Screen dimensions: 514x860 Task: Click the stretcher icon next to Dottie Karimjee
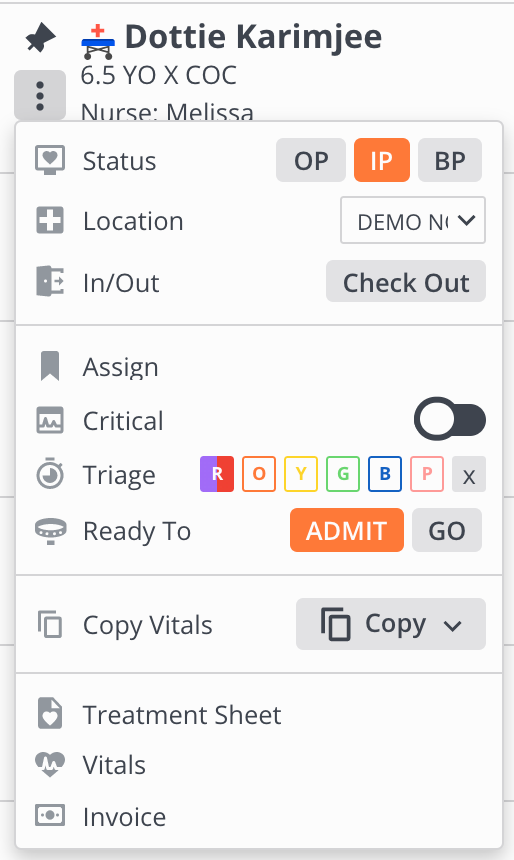click(x=98, y=42)
